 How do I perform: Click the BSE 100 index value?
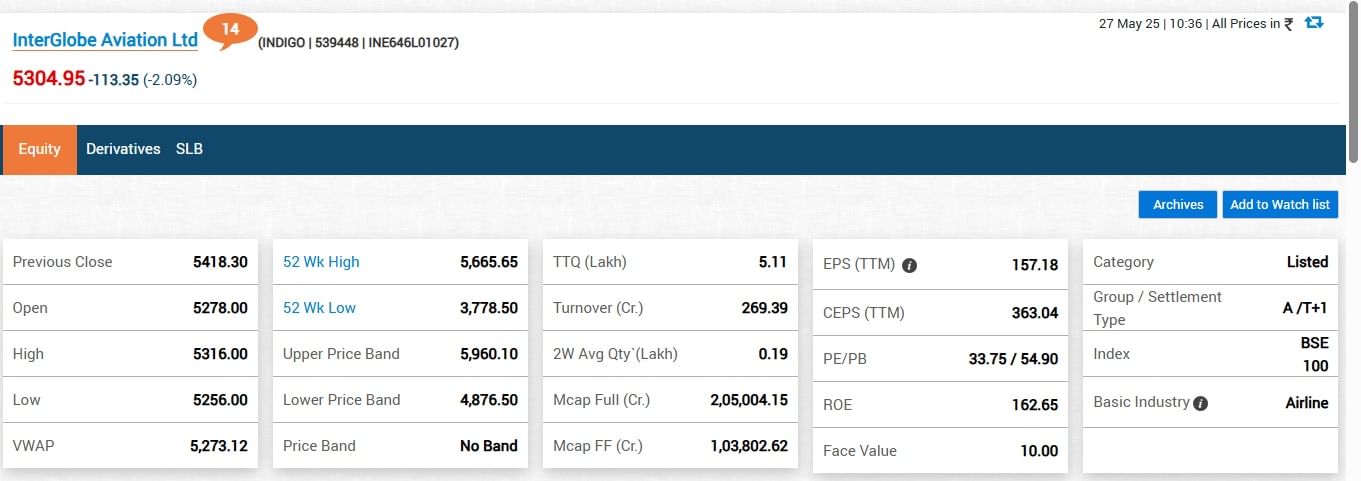(x=1314, y=354)
